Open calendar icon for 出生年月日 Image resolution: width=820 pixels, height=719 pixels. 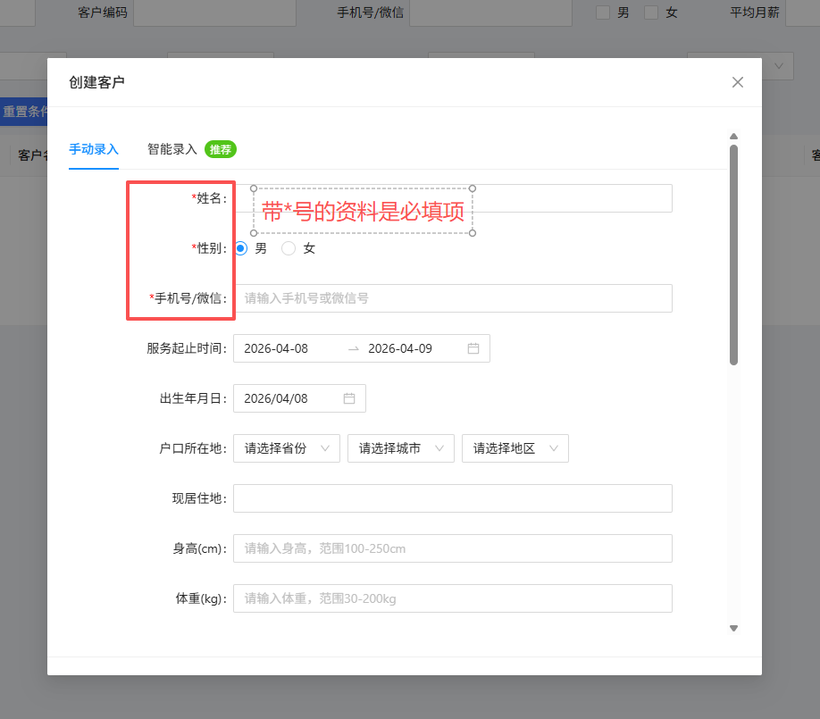point(349,398)
